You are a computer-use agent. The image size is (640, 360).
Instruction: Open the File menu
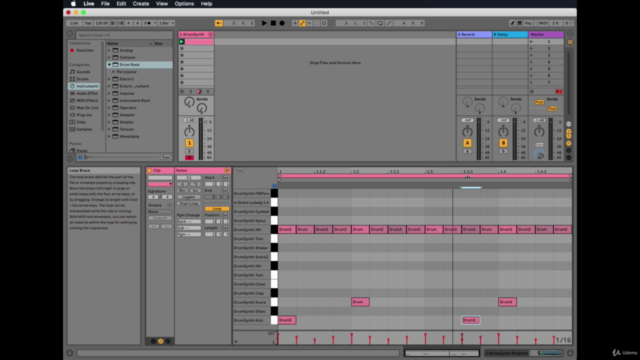(x=105, y=4)
